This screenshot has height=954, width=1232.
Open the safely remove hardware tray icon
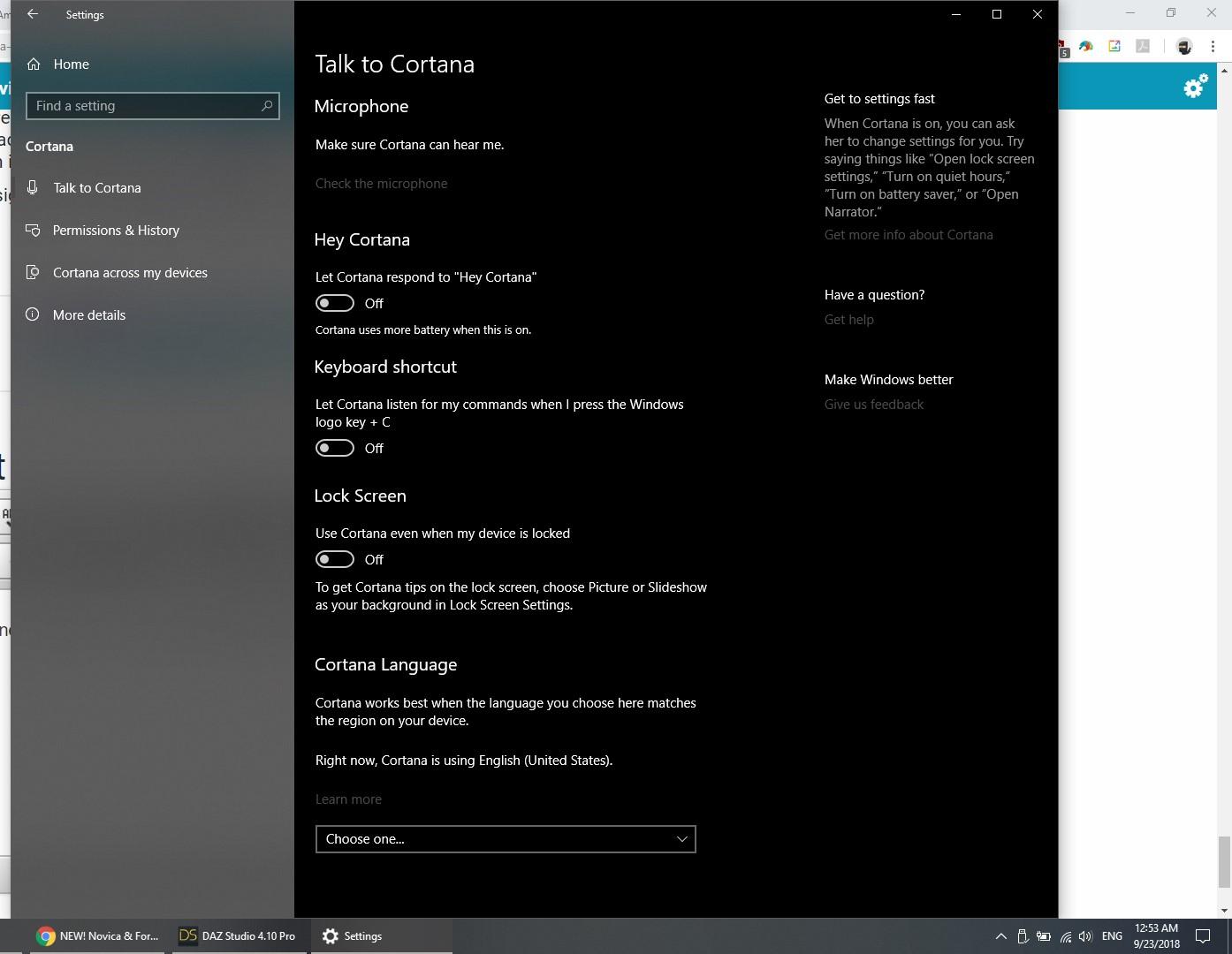pyautogui.click(x=1022, y=936)
